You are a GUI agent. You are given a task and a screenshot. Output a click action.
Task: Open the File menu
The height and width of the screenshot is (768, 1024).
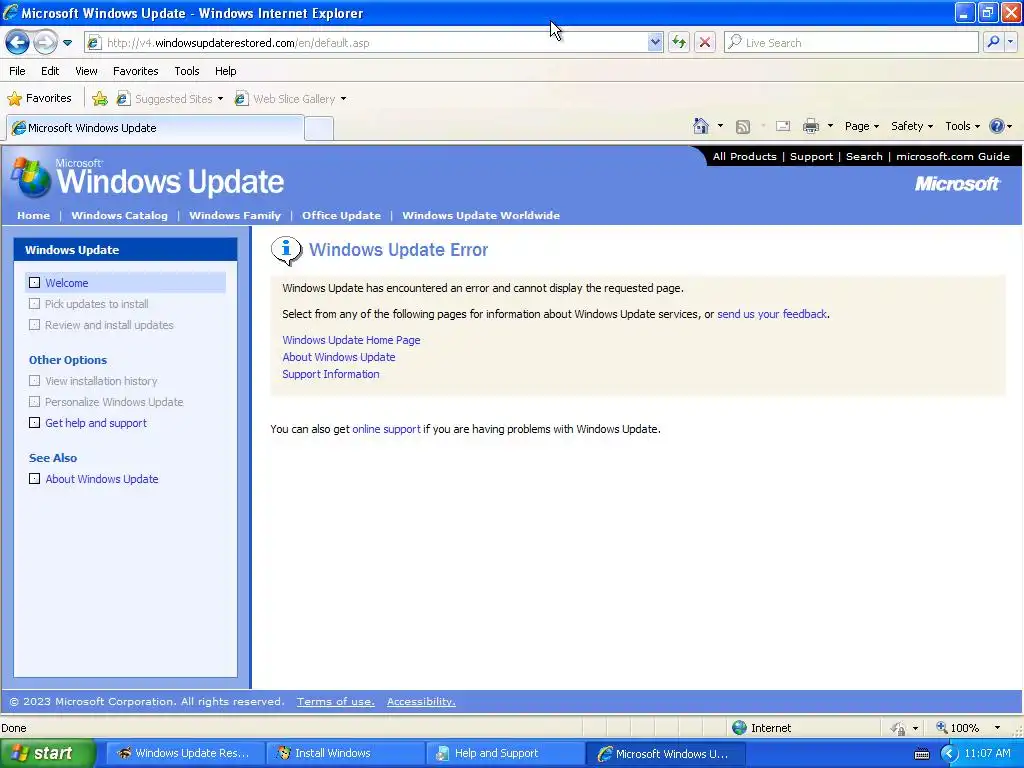17,71
